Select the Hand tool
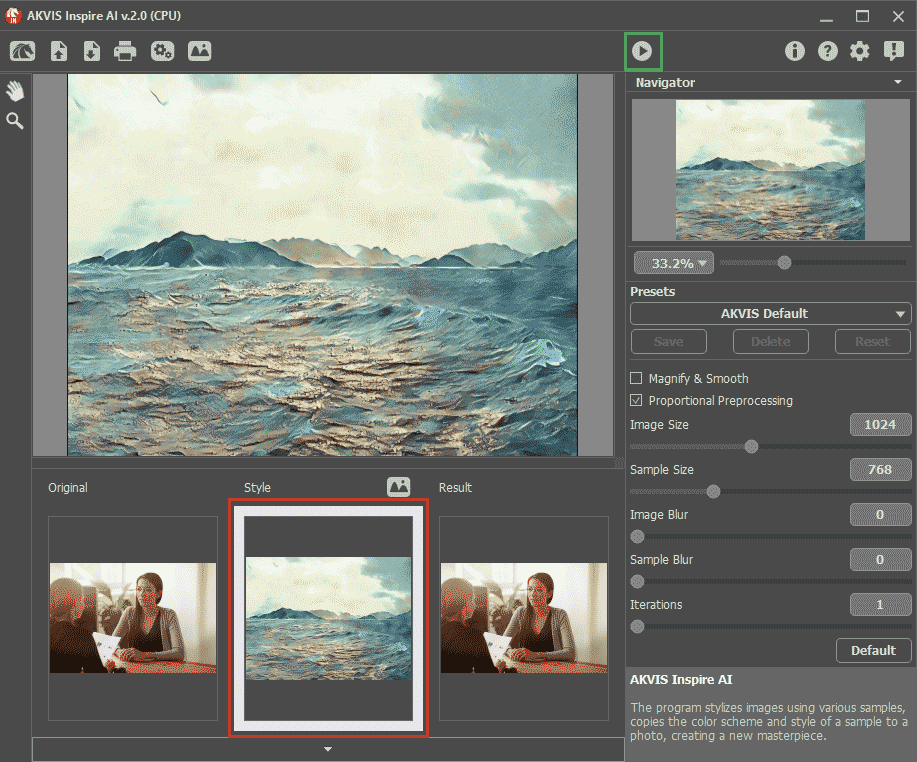917x762 pixels. click(x=15, y=91)
